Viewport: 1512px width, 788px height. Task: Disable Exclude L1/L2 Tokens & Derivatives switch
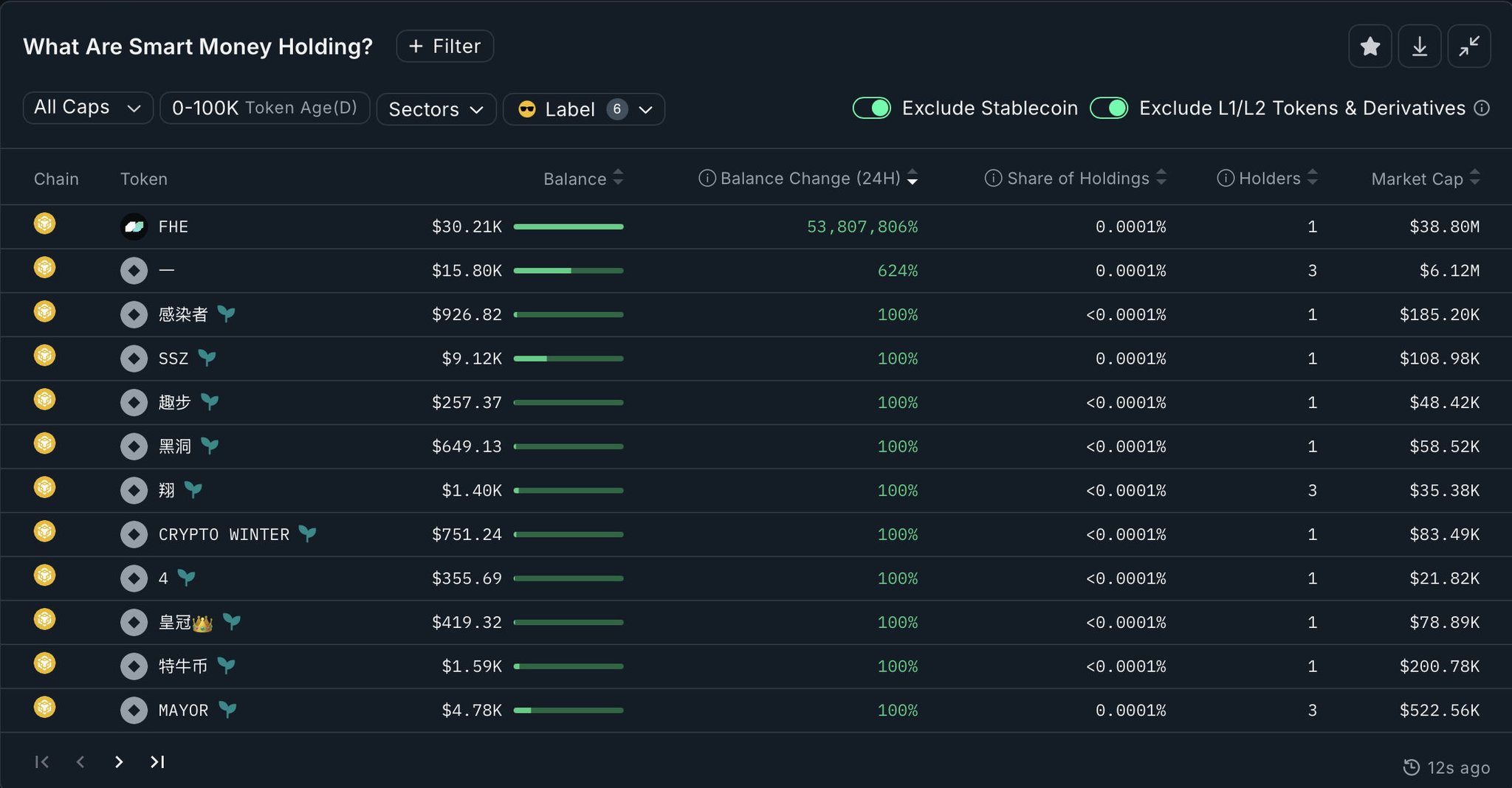pyautogui.click(x=1109, y=108)
